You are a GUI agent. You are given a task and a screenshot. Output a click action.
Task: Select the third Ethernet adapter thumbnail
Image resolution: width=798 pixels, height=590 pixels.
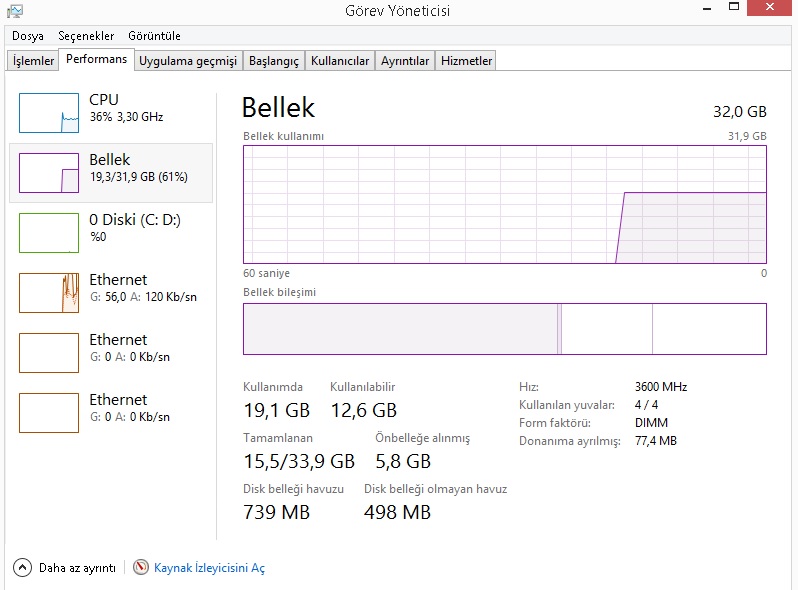[x=49, y=413]
